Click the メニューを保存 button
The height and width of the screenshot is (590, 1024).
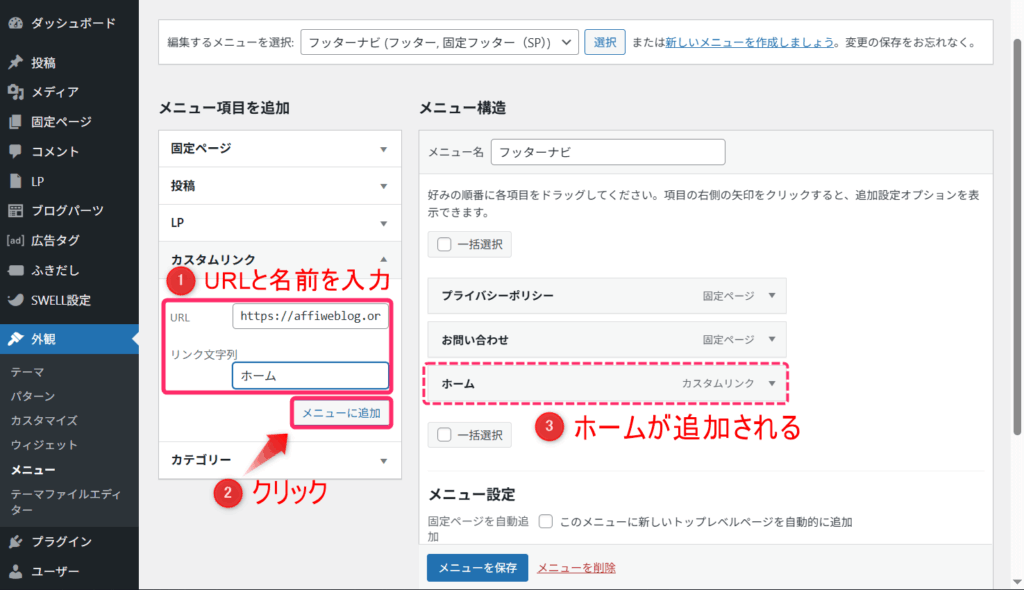click(477, 568)
